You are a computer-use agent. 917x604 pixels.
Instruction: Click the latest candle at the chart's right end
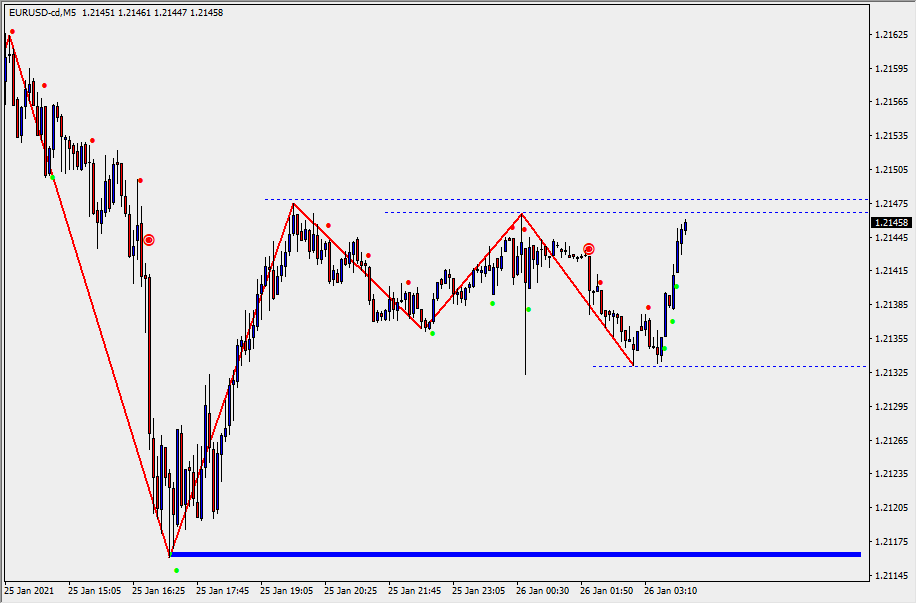685,224
